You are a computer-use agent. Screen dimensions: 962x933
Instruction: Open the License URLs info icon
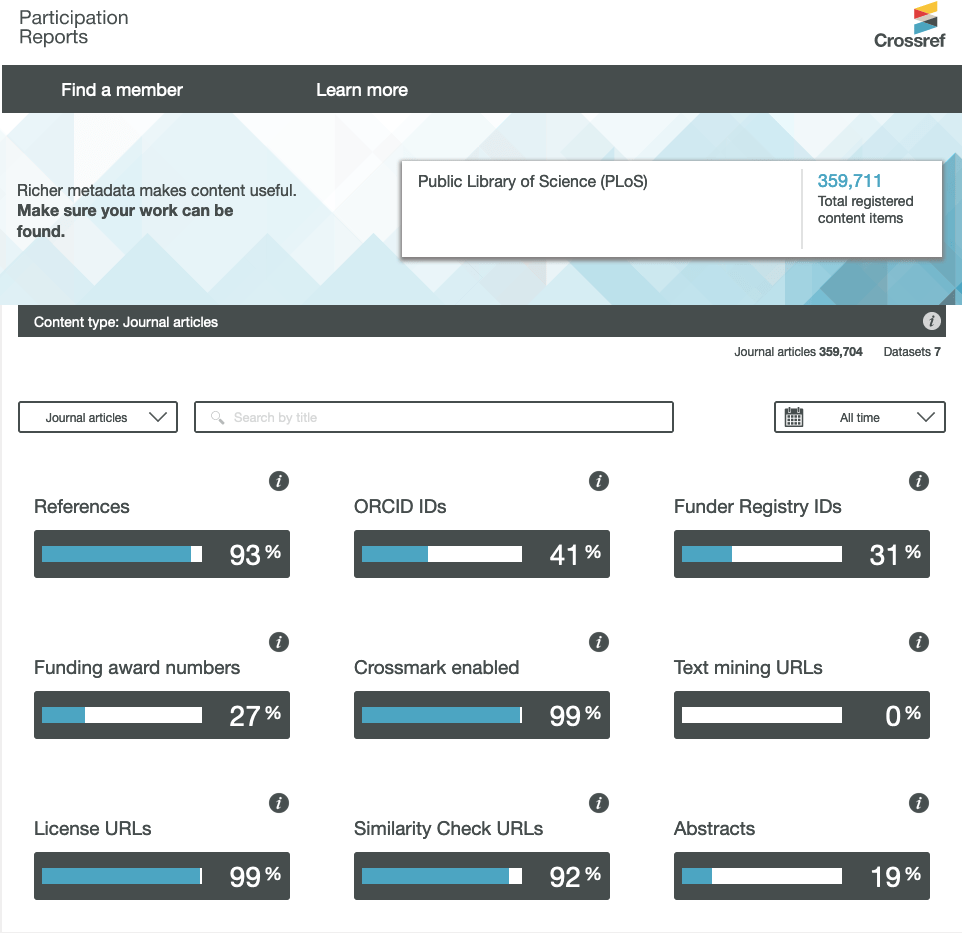[279, 803]
